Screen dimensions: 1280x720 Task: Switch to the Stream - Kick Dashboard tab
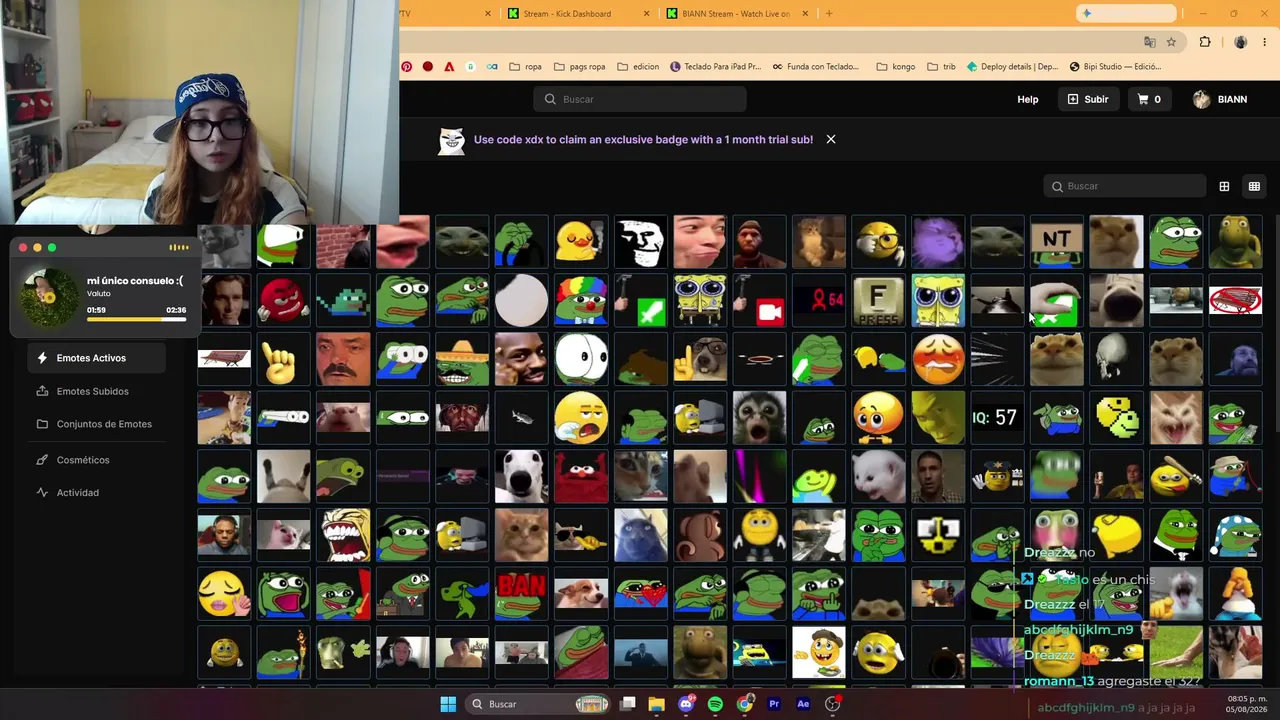(x=576, y=14)
